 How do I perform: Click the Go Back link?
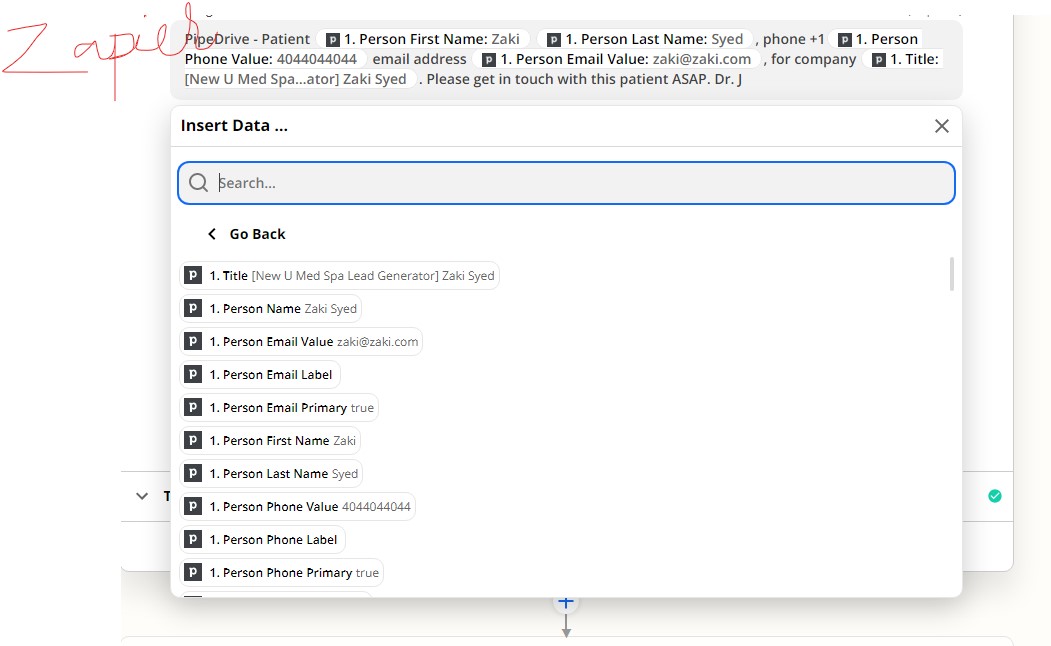(x=257, y=234)
